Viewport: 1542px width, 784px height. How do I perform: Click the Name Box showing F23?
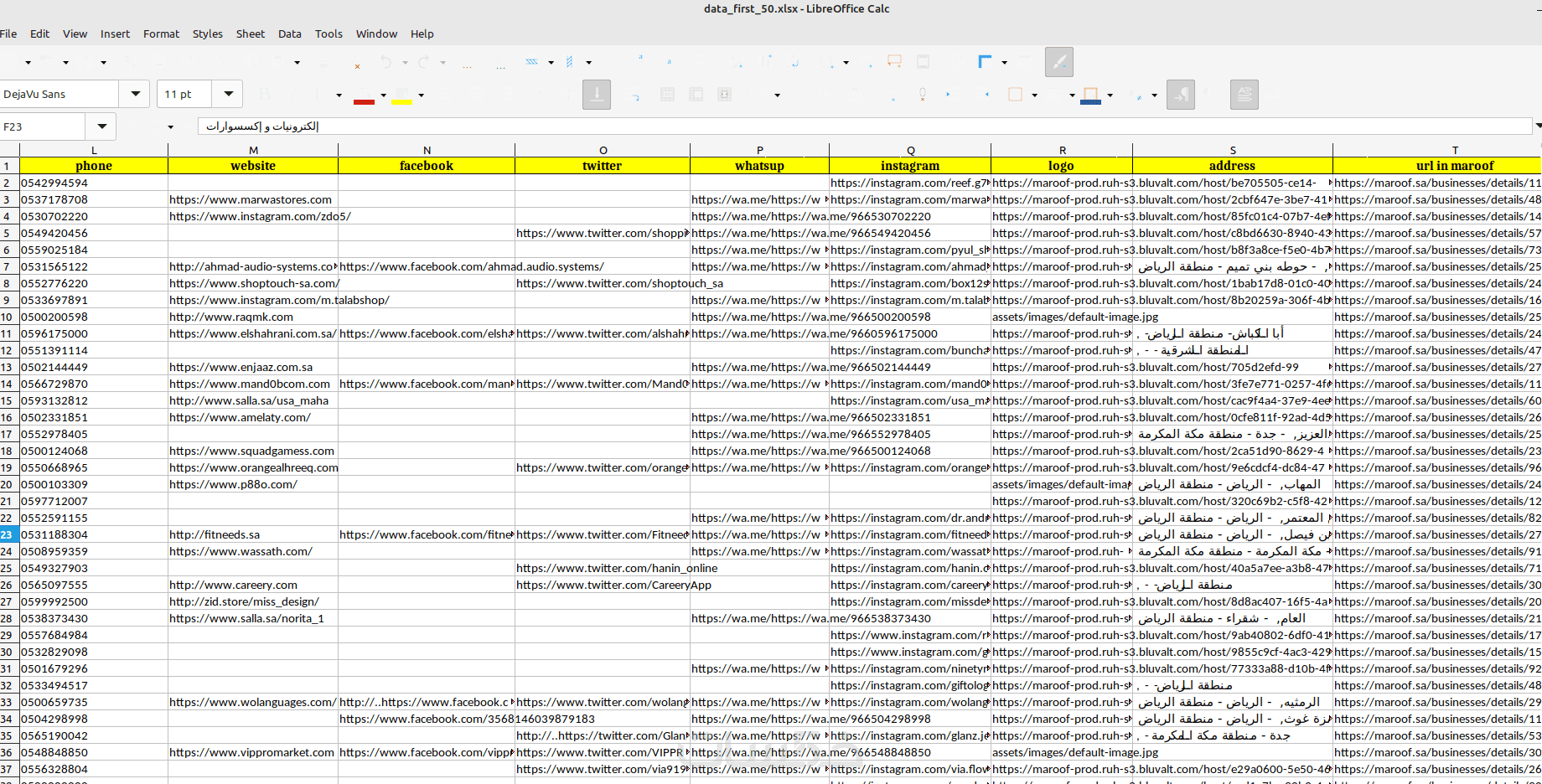[x=43, y=126]
